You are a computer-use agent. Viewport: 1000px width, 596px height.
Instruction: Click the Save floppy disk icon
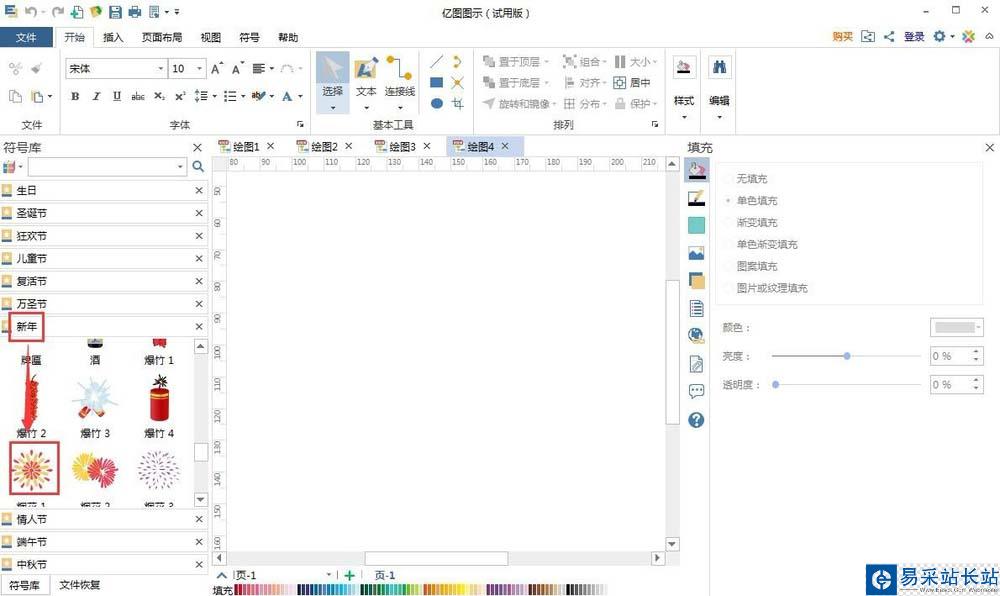(115, 12)
